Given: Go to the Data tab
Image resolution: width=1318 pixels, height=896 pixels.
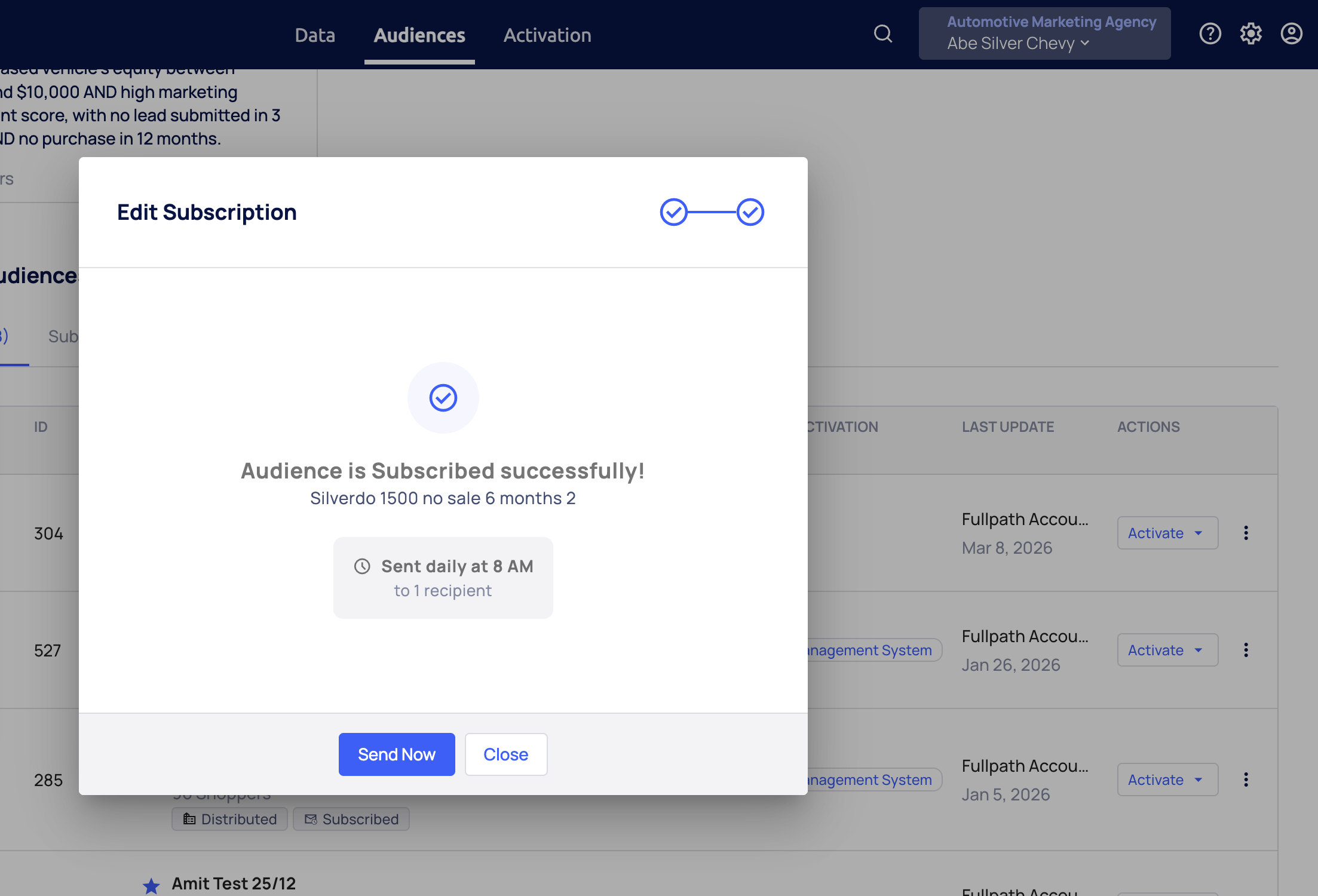Looking at the screenshot, I should [x=315, y=35].
